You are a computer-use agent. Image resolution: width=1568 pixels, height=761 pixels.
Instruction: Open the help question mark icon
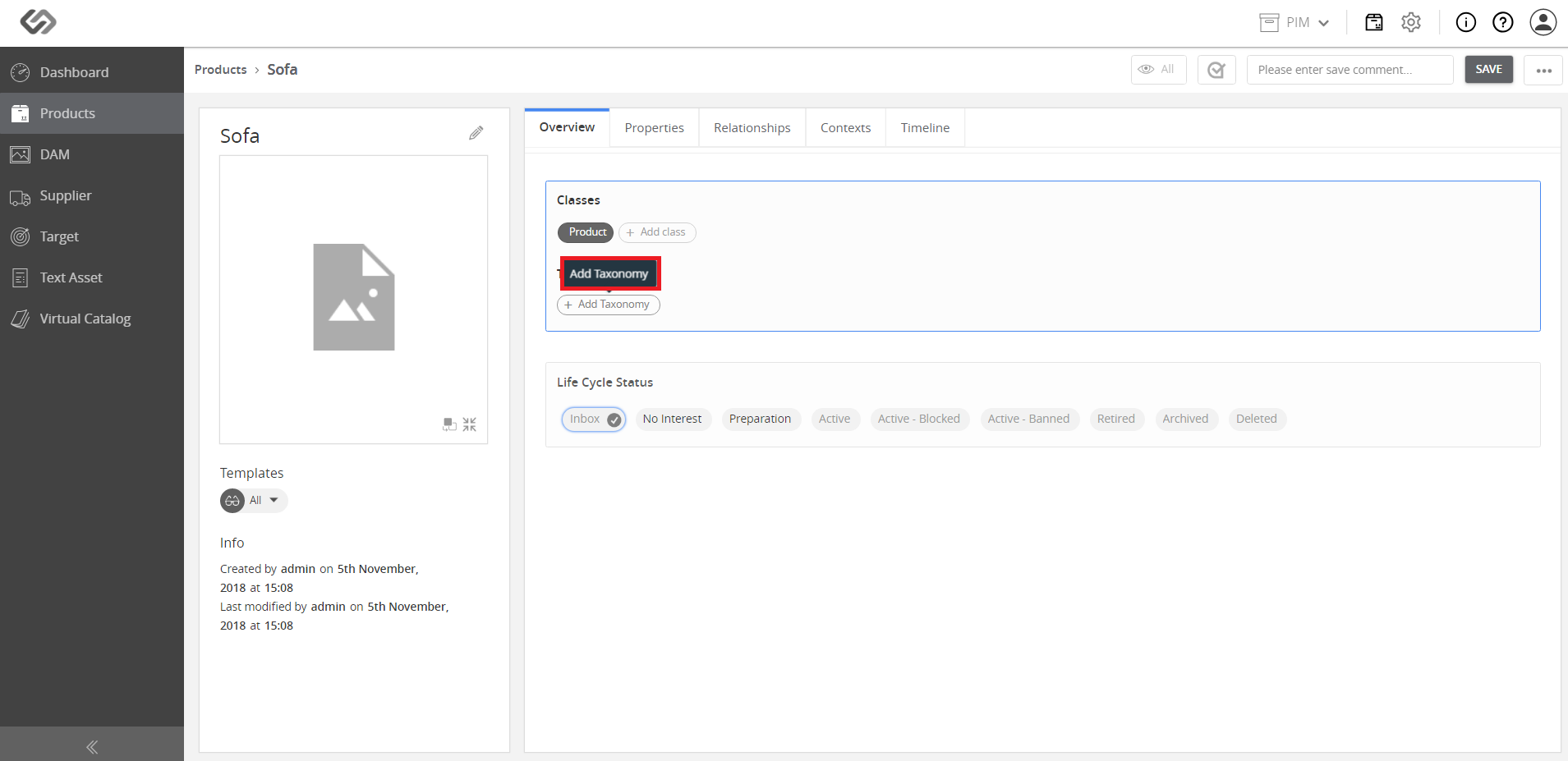(x=1503, y=23)
